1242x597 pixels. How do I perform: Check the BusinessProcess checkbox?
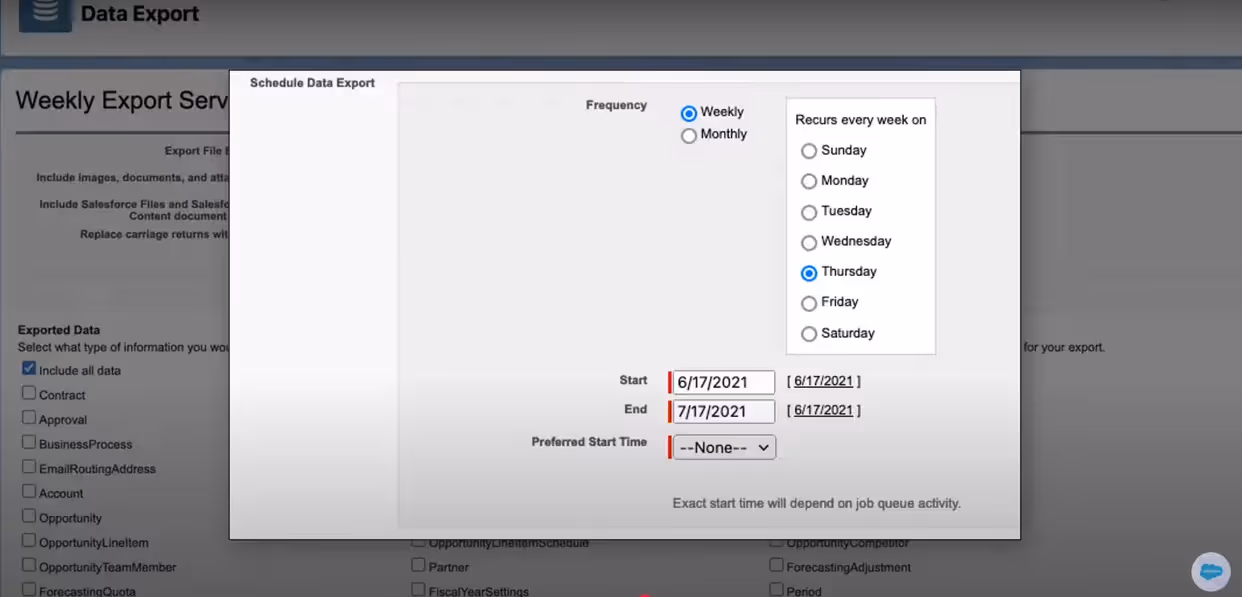coord(29,443)
